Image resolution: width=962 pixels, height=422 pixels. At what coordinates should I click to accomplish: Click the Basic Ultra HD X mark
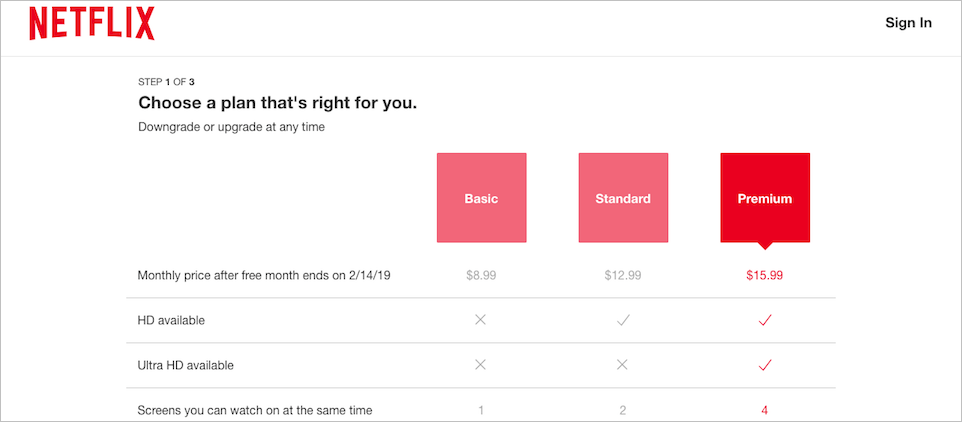pos(481,365)
